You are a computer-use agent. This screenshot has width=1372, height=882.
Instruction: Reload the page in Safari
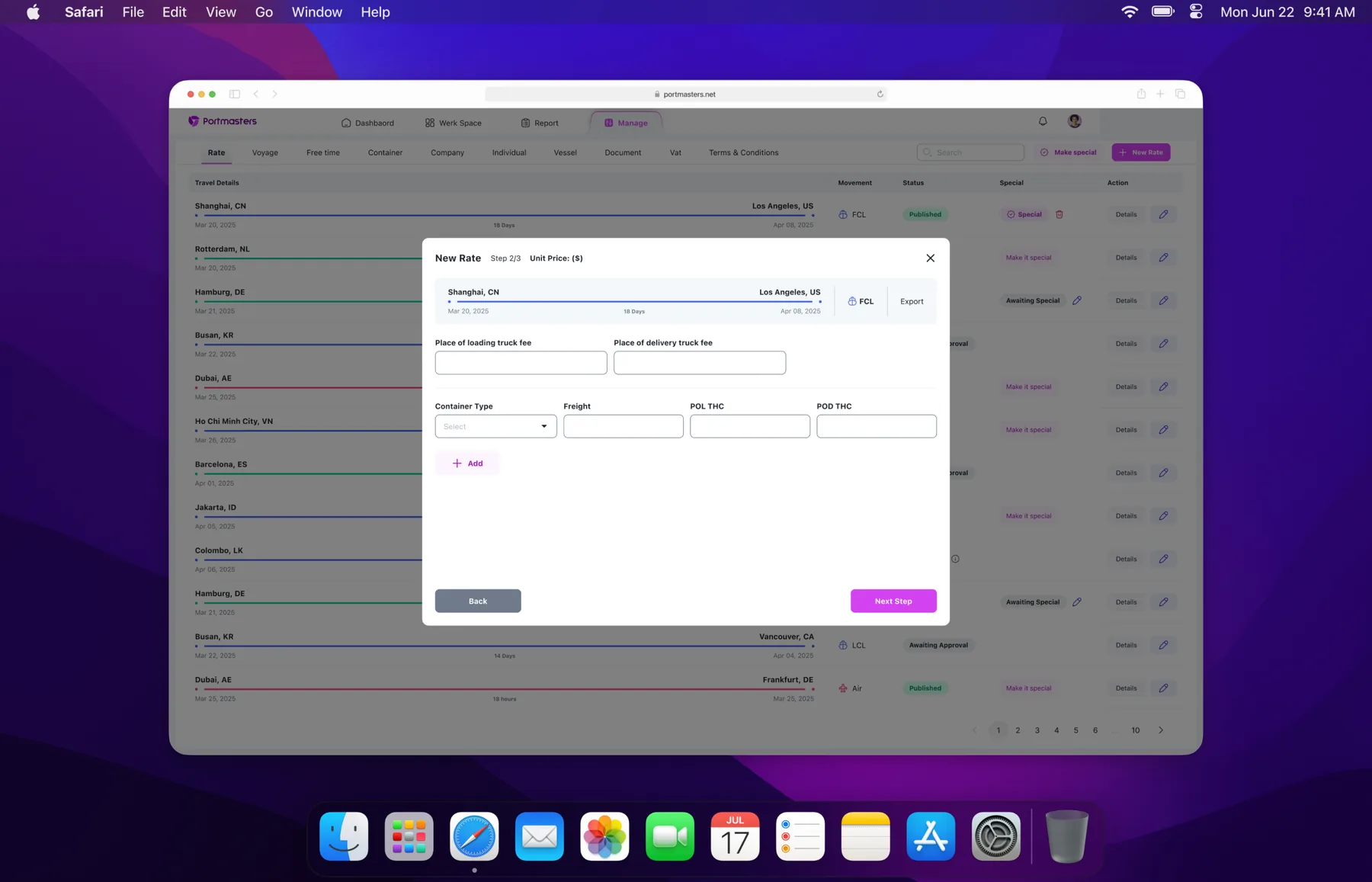click(x=880, y=94)
